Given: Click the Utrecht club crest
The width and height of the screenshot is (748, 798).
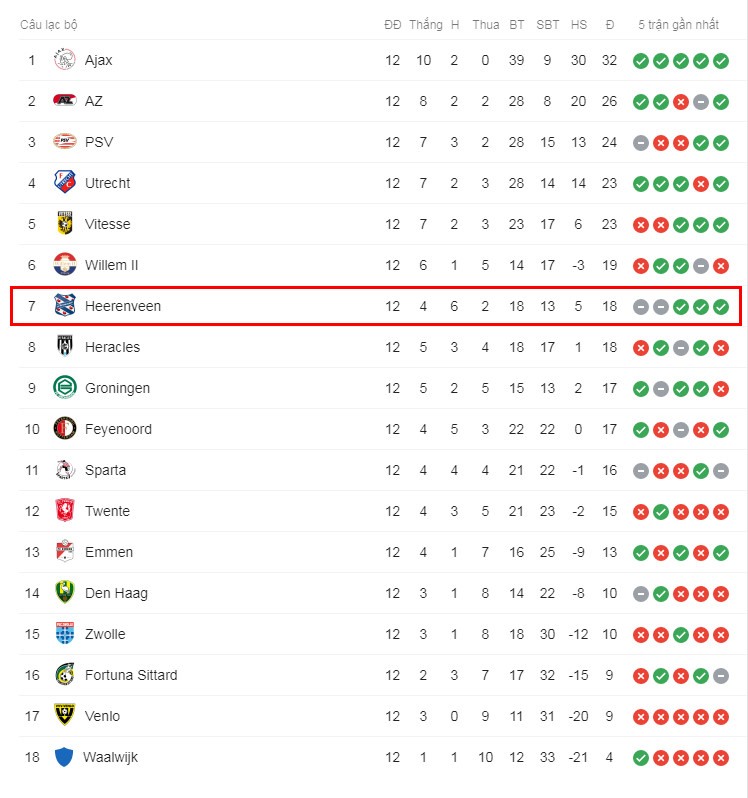Looking at the screenshot, I should tap(65, 182).
